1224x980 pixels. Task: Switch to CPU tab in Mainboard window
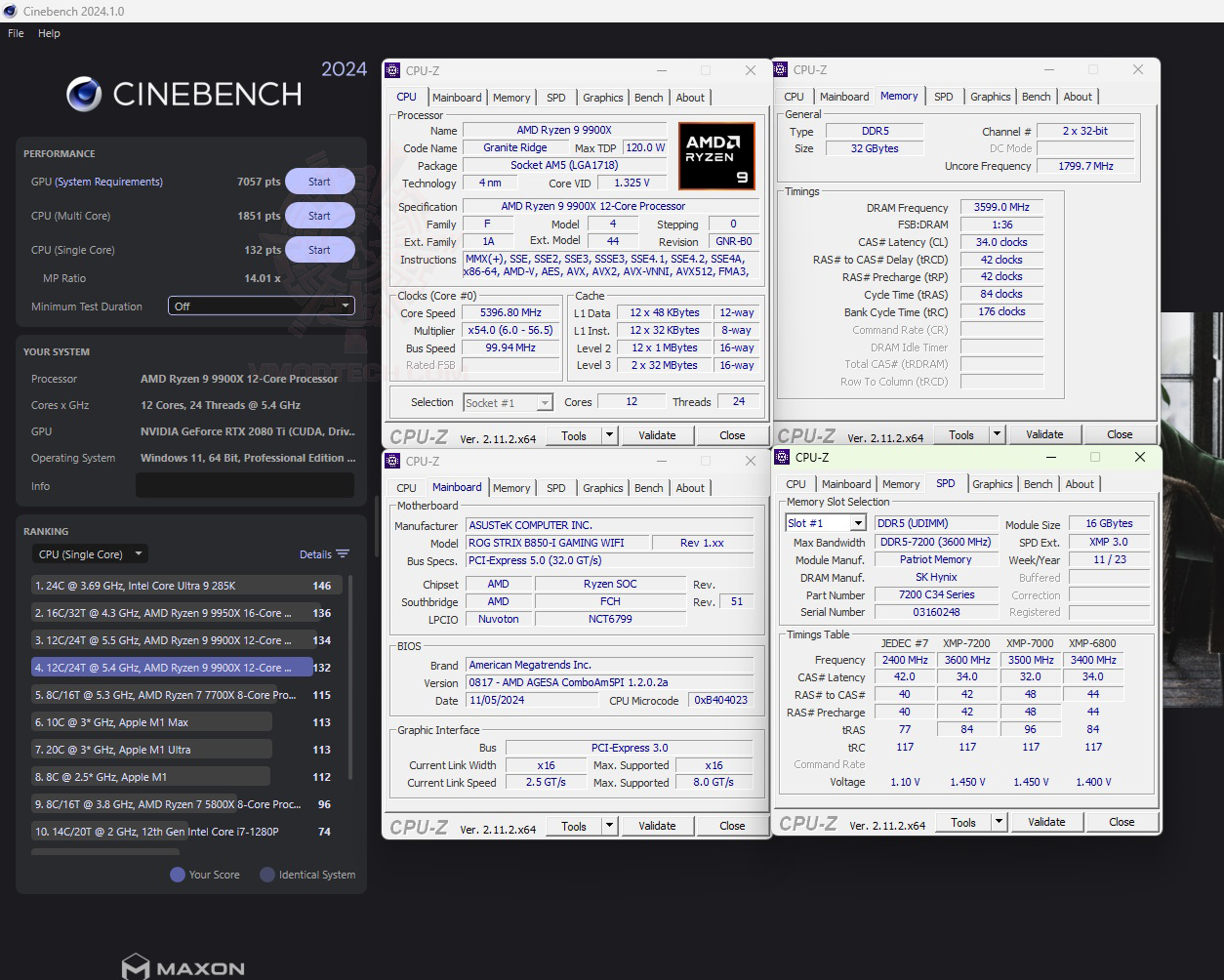point(406,488)
